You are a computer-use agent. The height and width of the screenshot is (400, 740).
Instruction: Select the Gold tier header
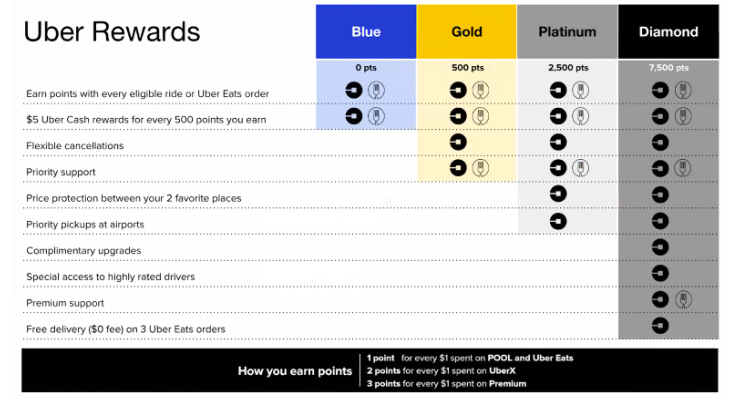point(467,31)
